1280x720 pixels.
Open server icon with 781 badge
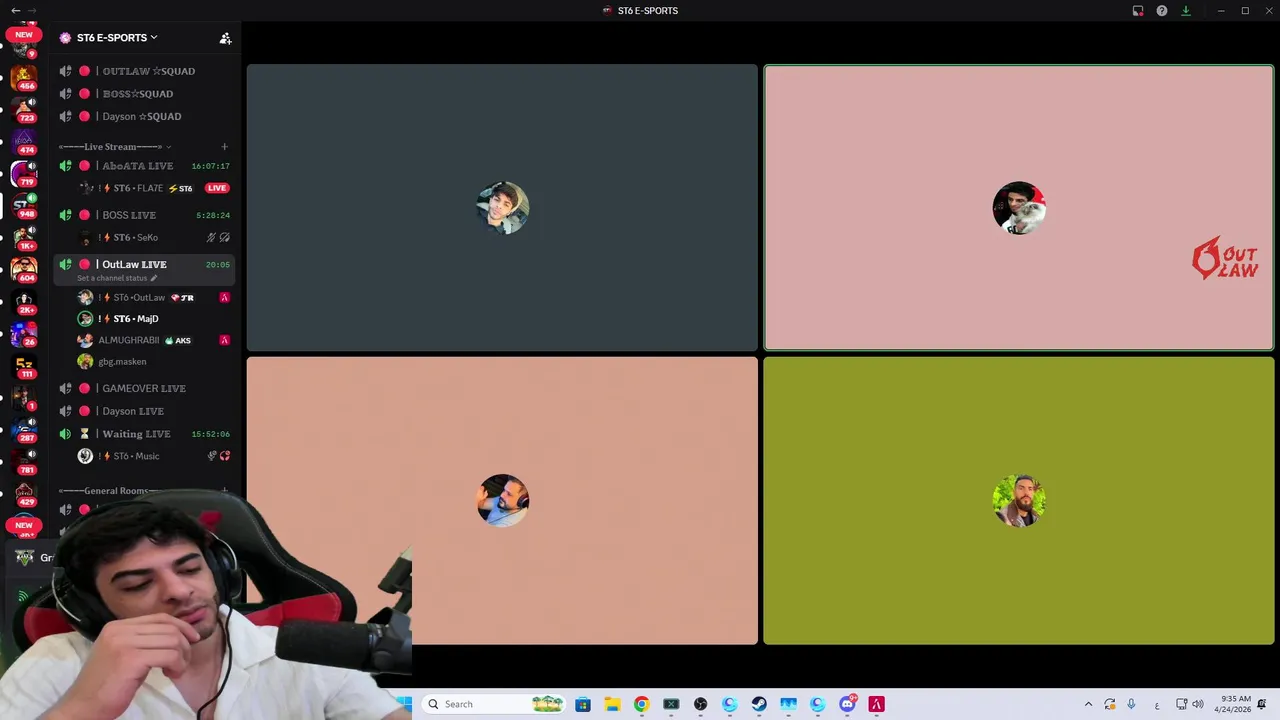[24, 461]
